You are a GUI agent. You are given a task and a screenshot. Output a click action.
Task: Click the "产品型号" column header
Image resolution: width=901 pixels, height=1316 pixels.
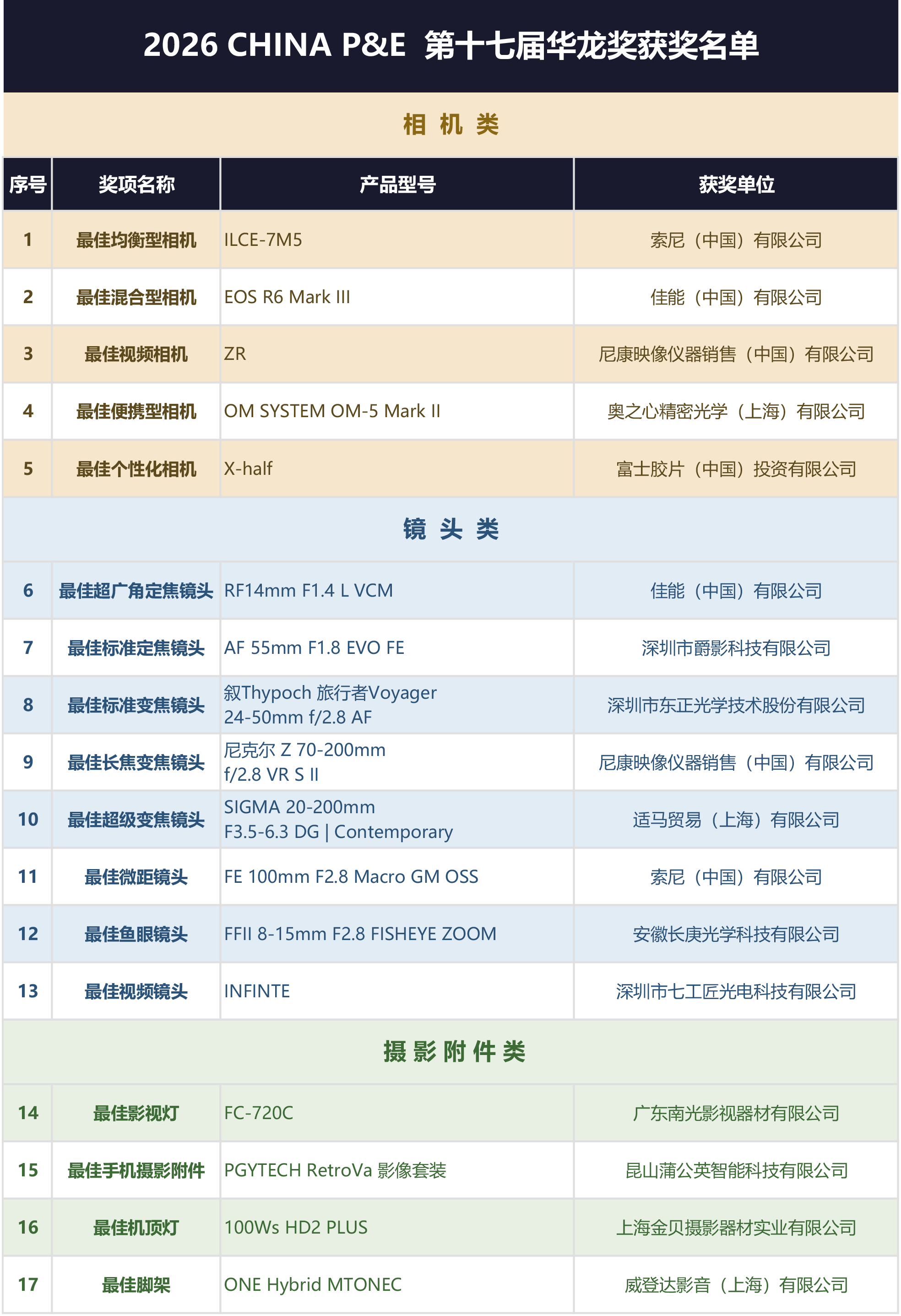[397, 185]
